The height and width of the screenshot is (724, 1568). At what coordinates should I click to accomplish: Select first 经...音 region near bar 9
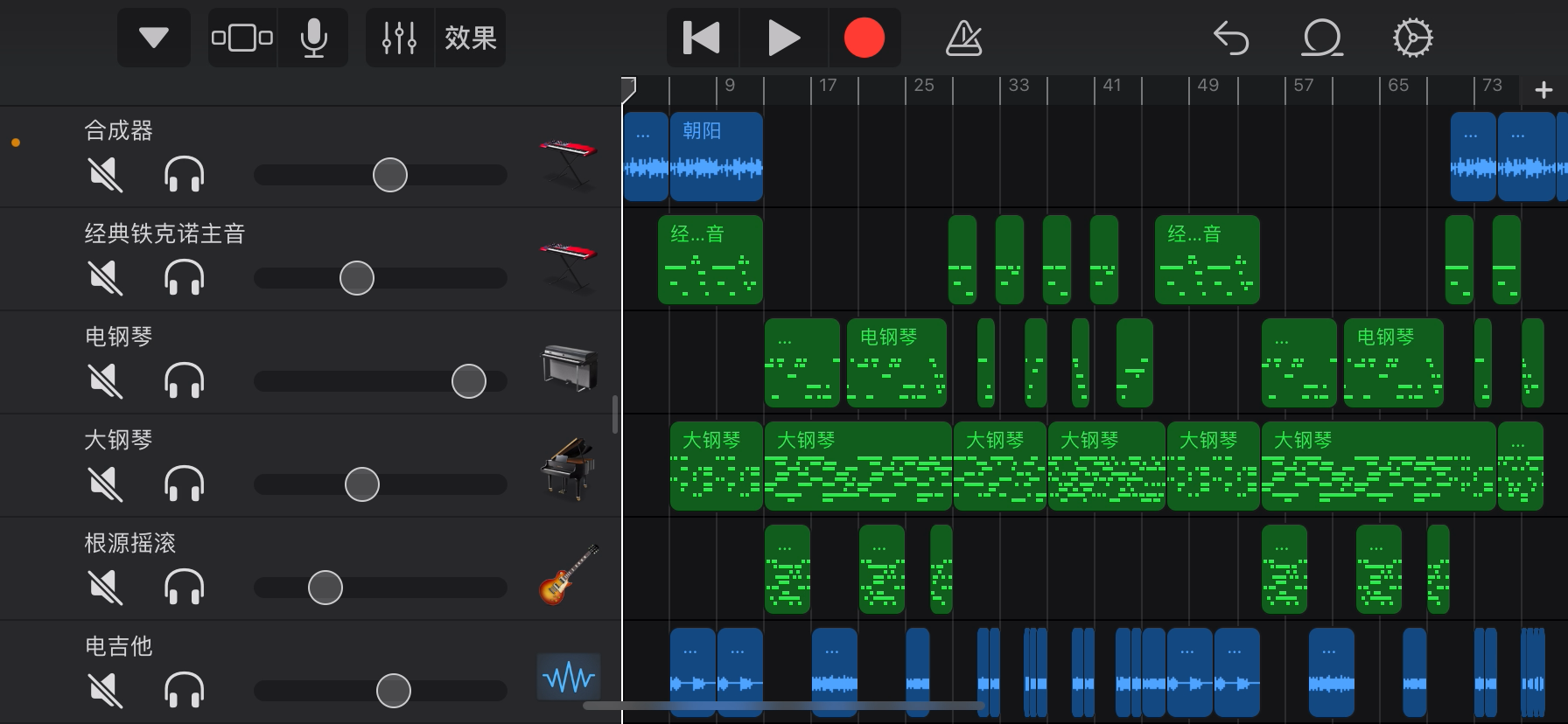click(710, 260)
